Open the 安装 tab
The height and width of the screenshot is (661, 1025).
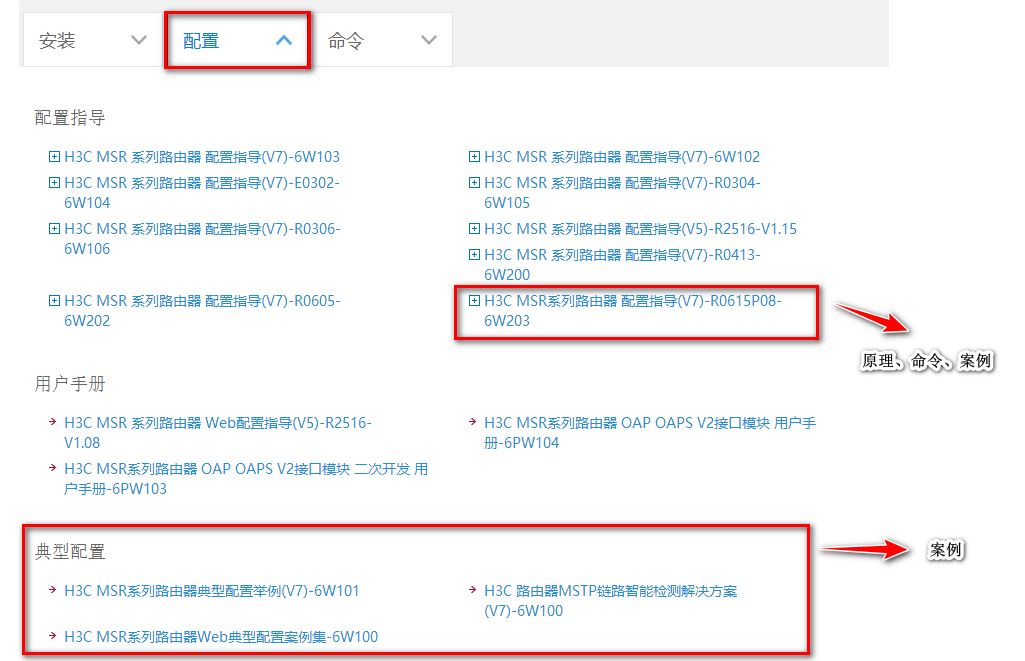click(x=93, y=41)
